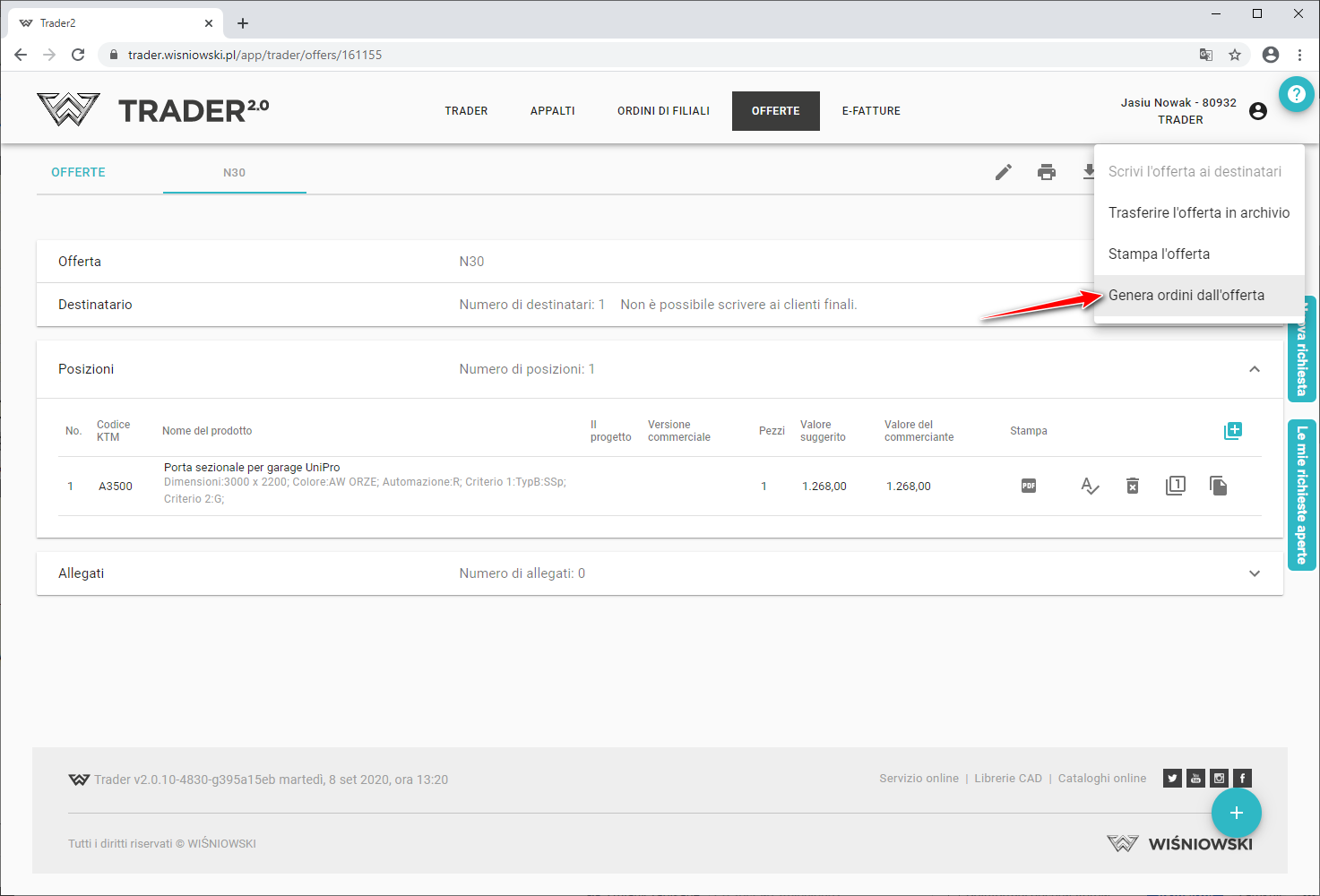Viewport: 1320px width, 896px height.
Task: Click the floating teal plus button
Action: [x=1236, y=813]
